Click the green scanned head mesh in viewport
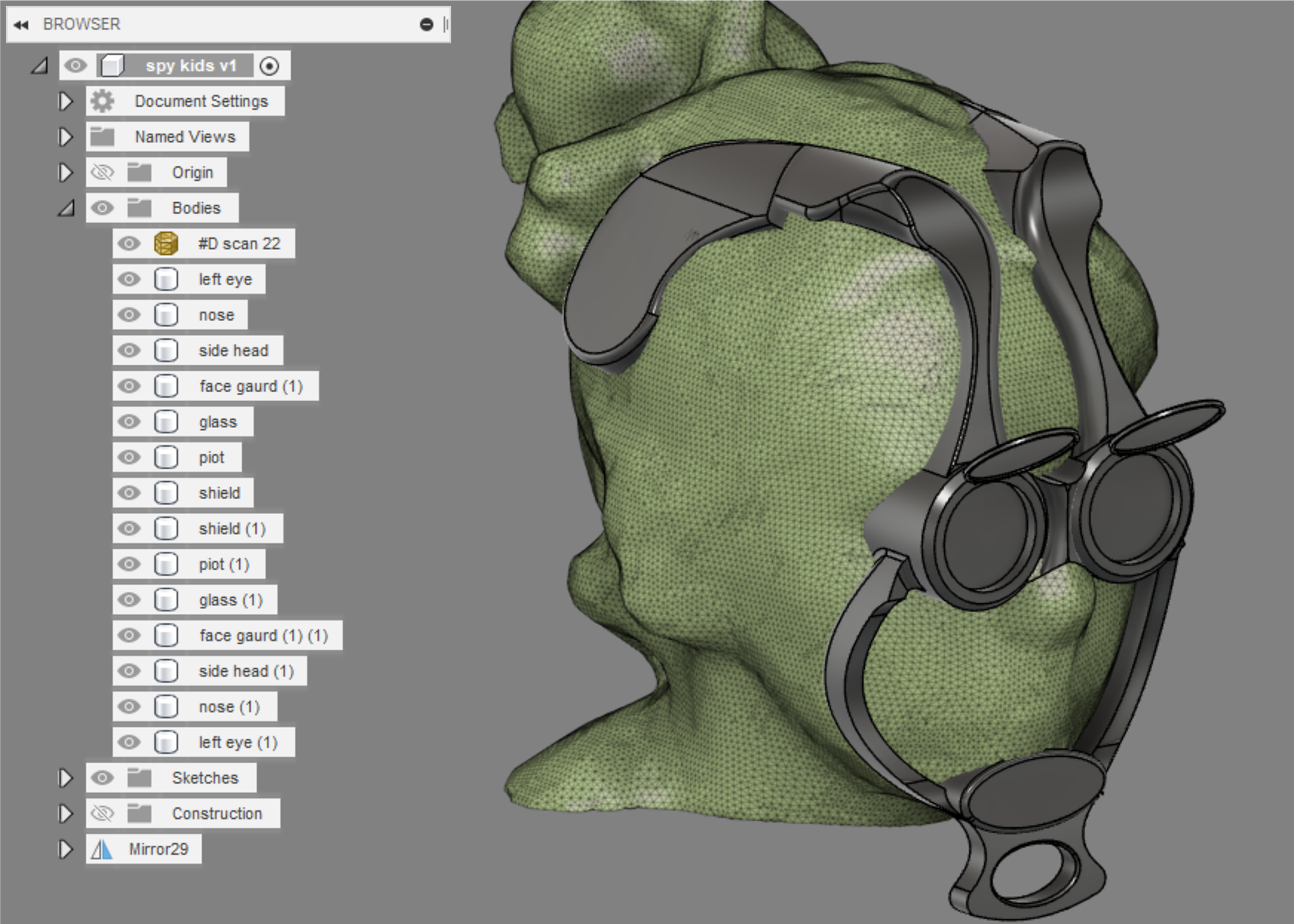This screenshot has width=1294, height=924. tap(741, 472)
